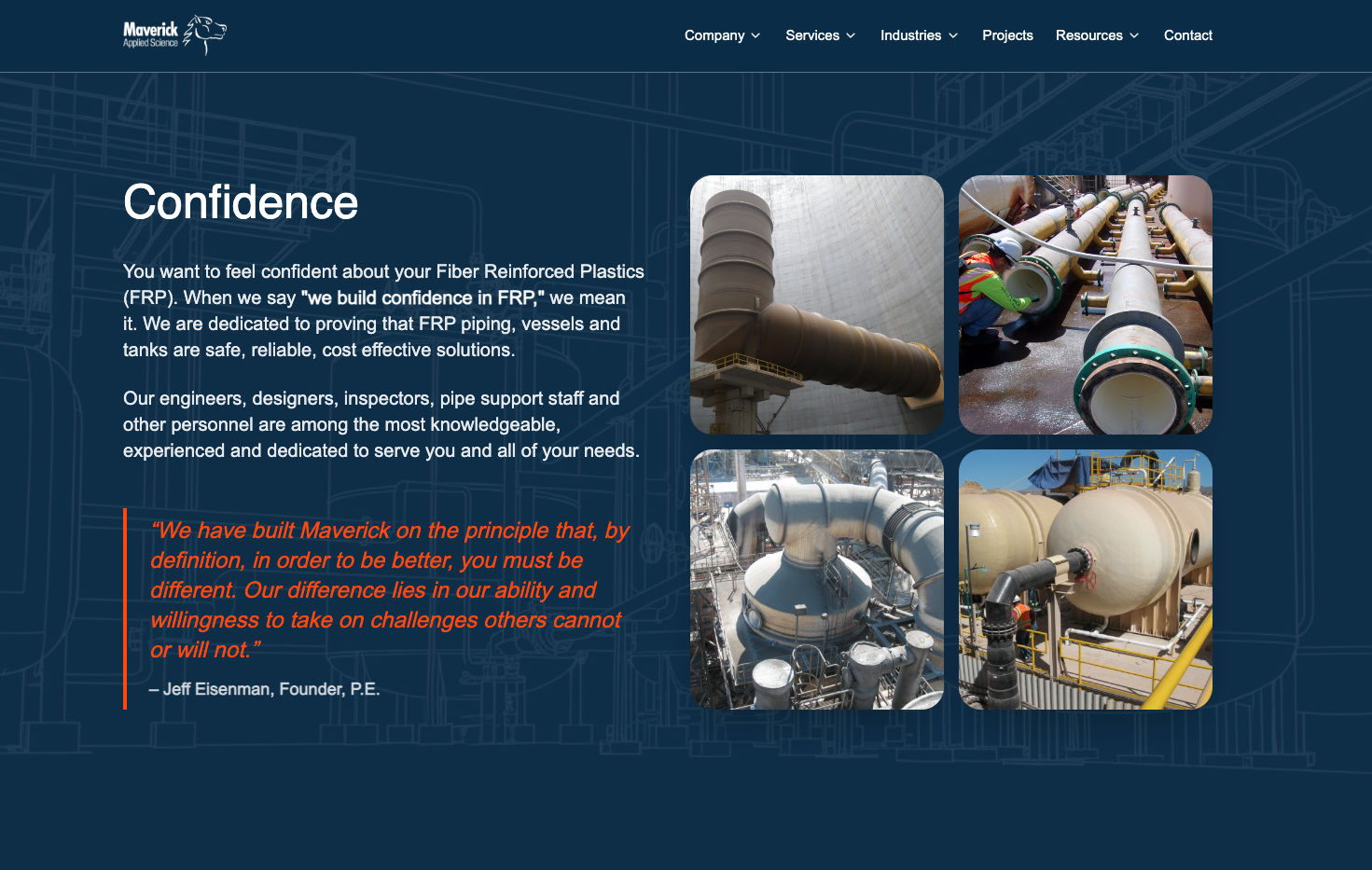The width and height of the screenshot is (1372, 870).
Task: Expand the Industries chevron arrow
Action: (953, 35)
